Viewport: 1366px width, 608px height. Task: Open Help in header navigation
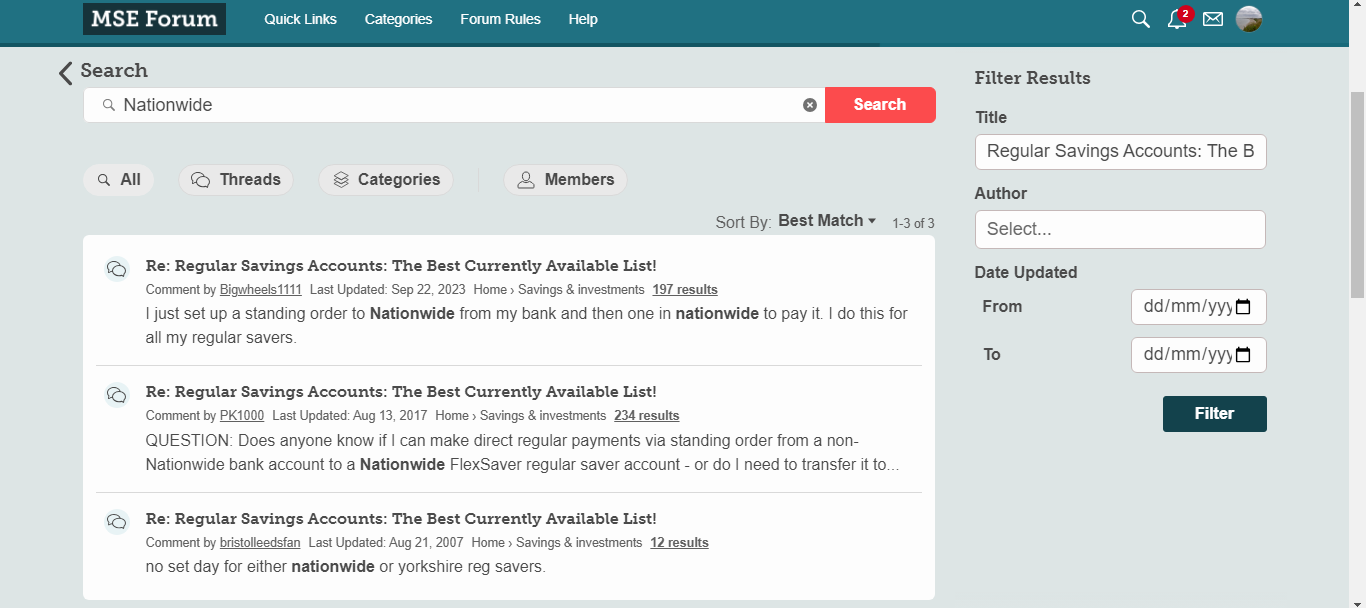click(583, 19)
